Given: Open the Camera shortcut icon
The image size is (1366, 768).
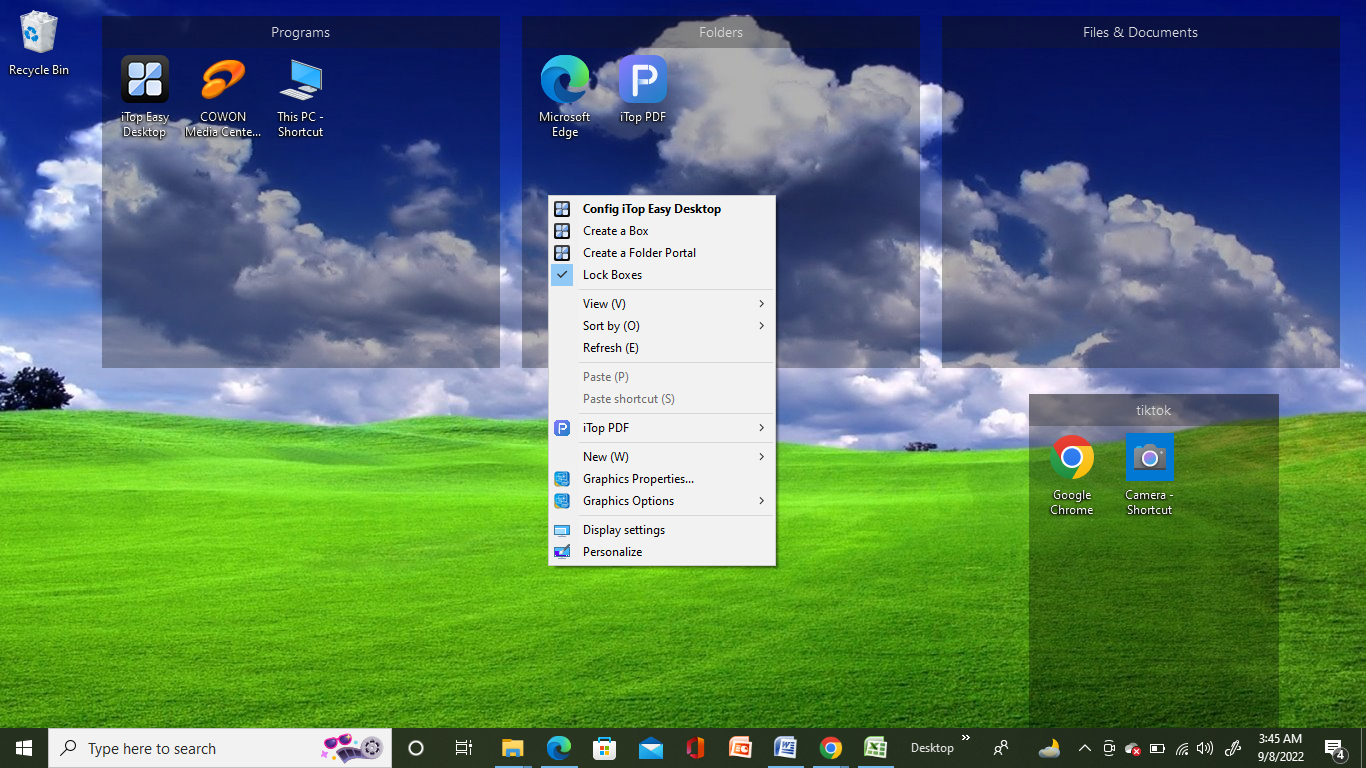Looking at the screenshot, I should pos(1149,458).
